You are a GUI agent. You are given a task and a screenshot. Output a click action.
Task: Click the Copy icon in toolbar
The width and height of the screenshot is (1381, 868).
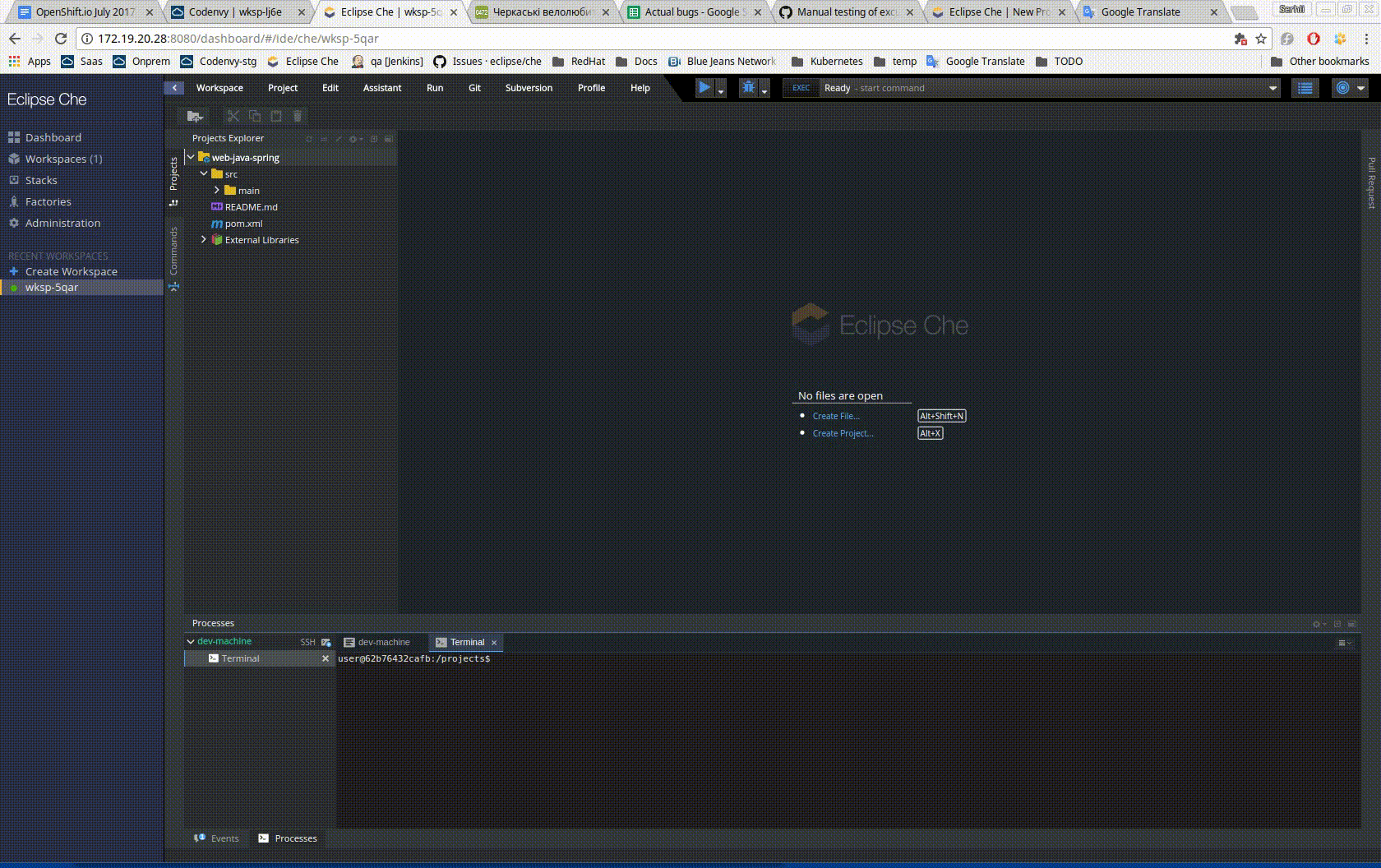255,117
